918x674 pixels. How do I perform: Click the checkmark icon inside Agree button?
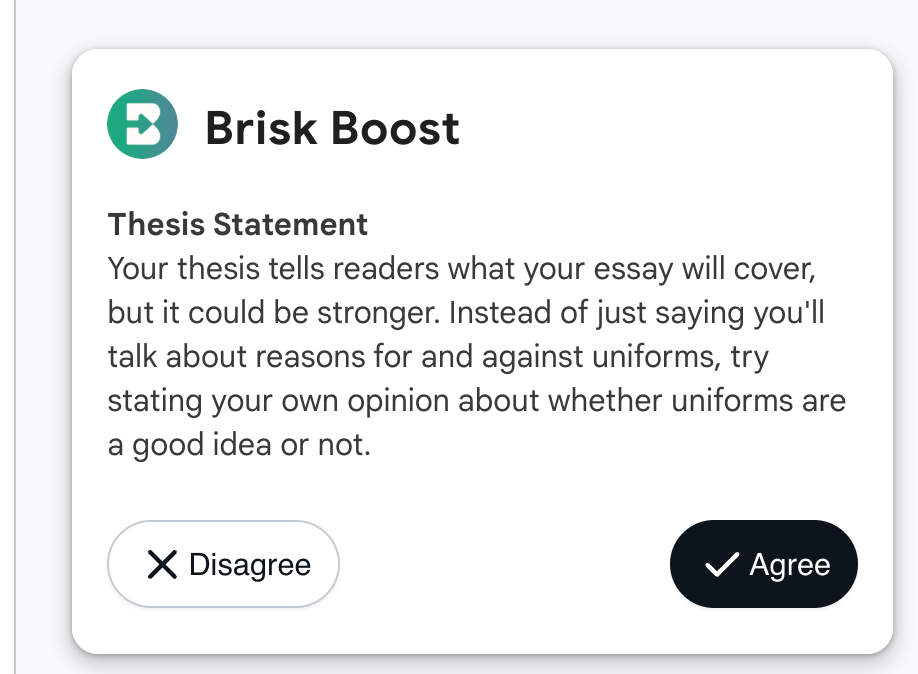coord(721,565)
